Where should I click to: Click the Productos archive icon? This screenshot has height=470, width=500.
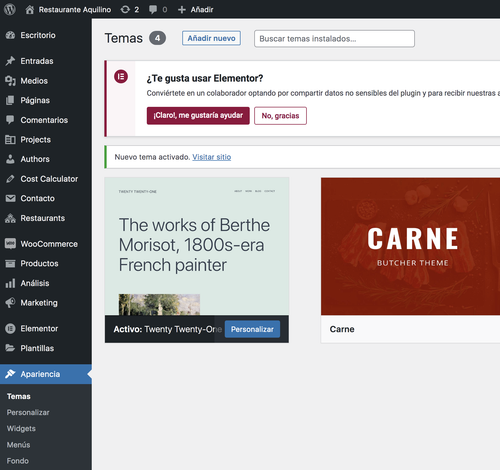coord(10,264)
